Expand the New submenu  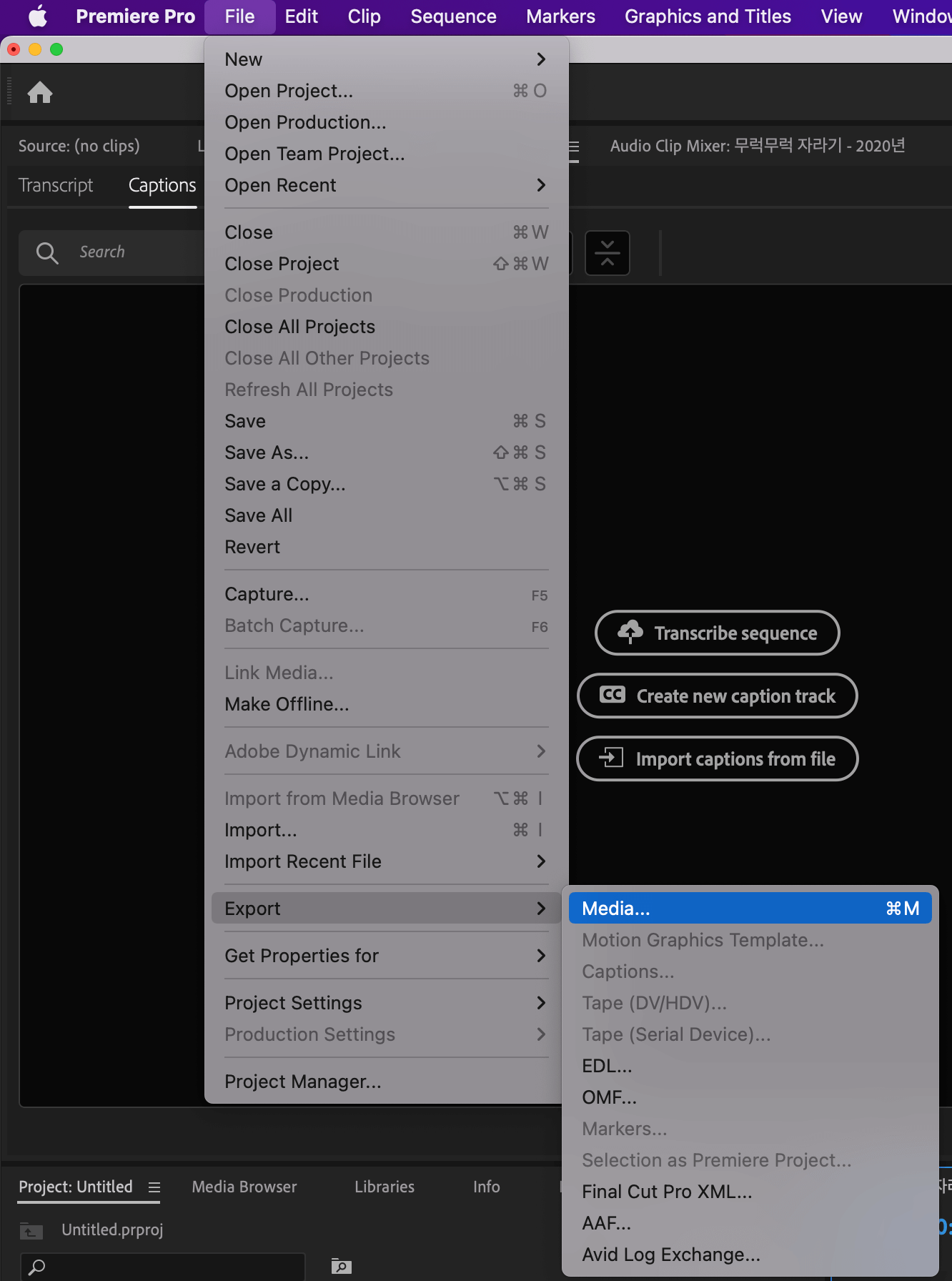[386, 59]
